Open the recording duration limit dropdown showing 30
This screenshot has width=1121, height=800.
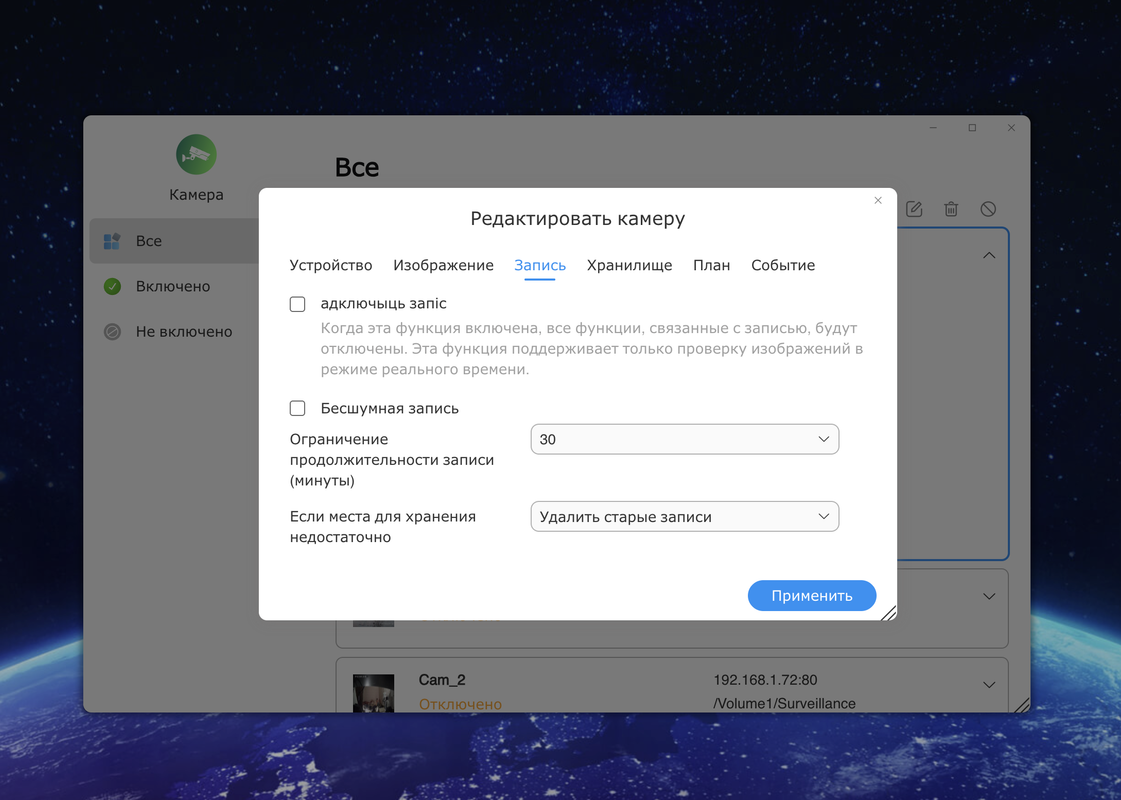click(x=684, y=439)
